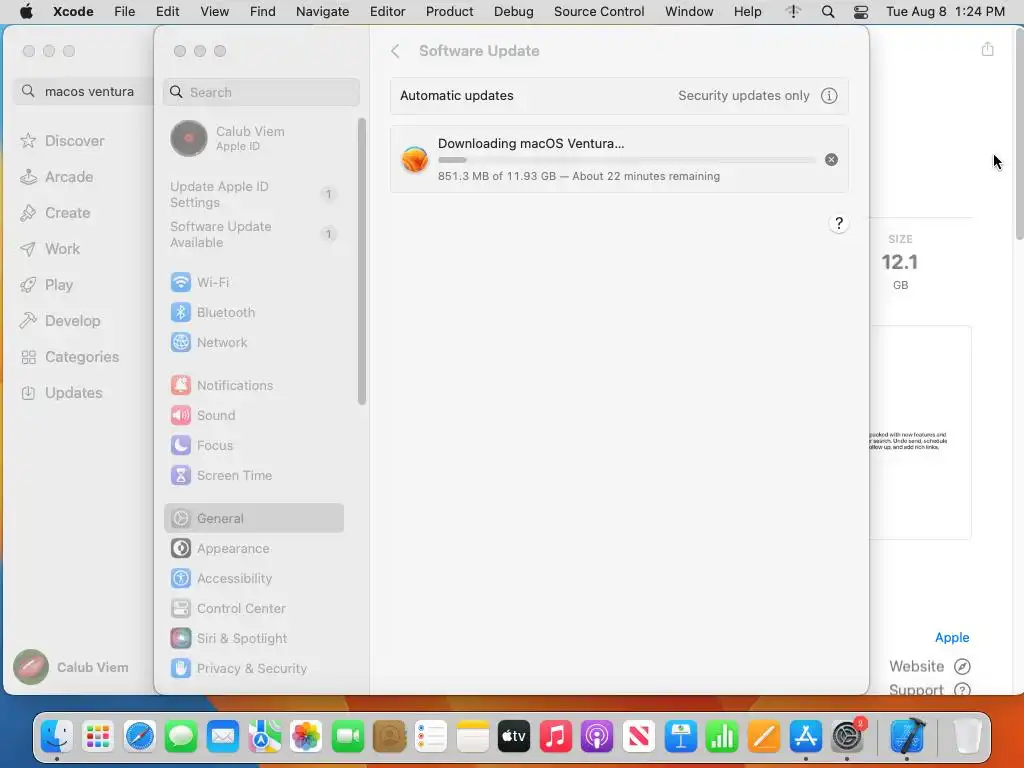Open Appearance settings in sidebar

pos(253,549)
